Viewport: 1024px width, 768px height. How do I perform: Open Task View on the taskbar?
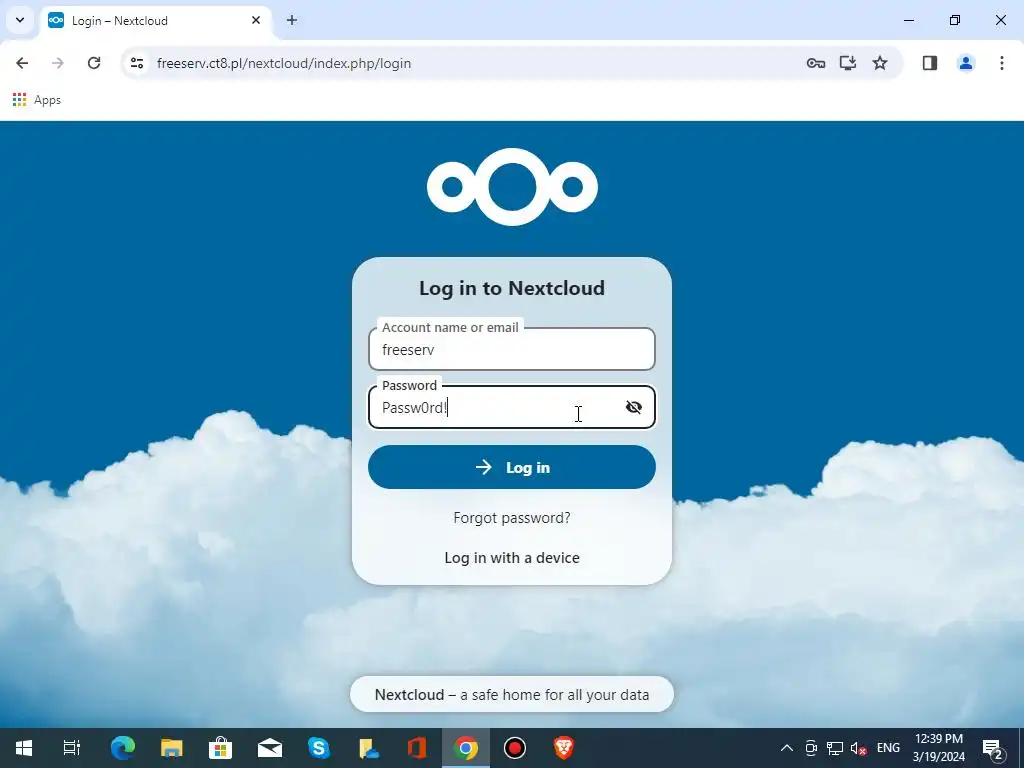72,748
